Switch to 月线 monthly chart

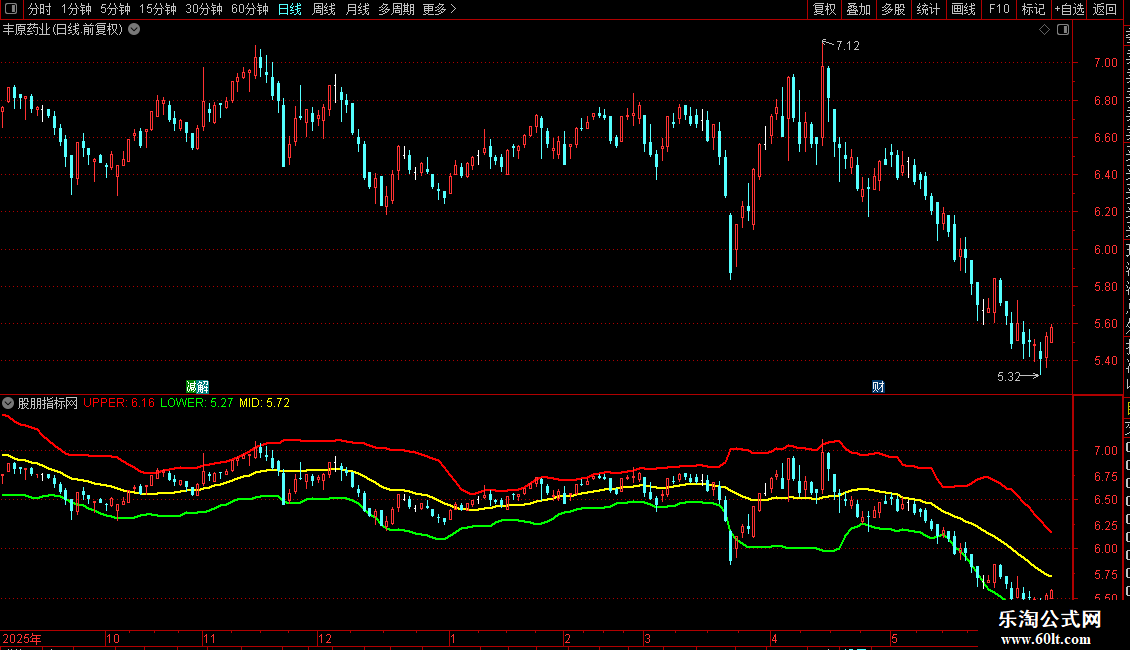[357, 9]
